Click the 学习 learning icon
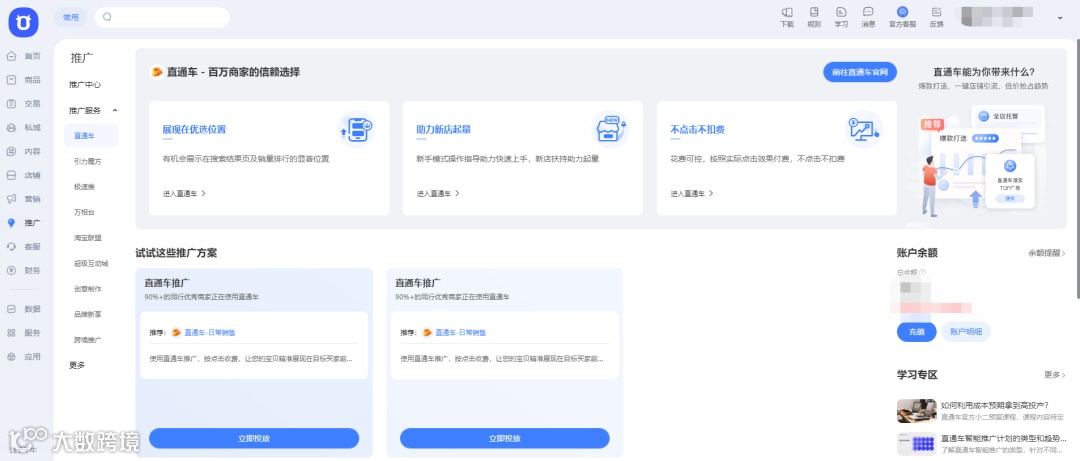Viewport: 1080px width, 461px height. 841,12
